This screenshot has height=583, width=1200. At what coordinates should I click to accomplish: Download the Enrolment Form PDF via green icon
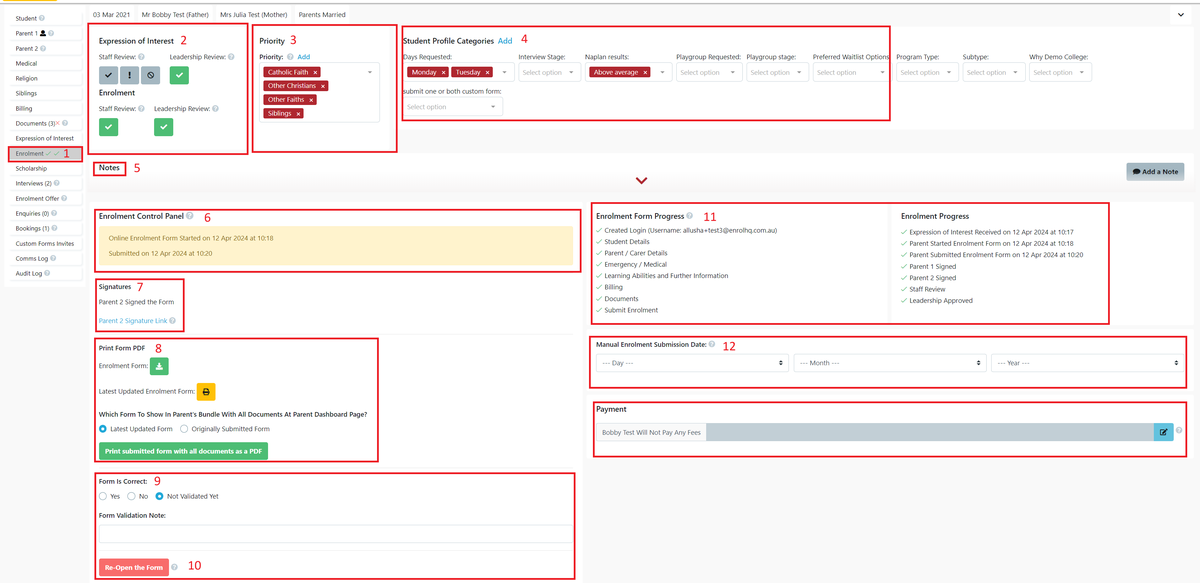coord(159,365)
